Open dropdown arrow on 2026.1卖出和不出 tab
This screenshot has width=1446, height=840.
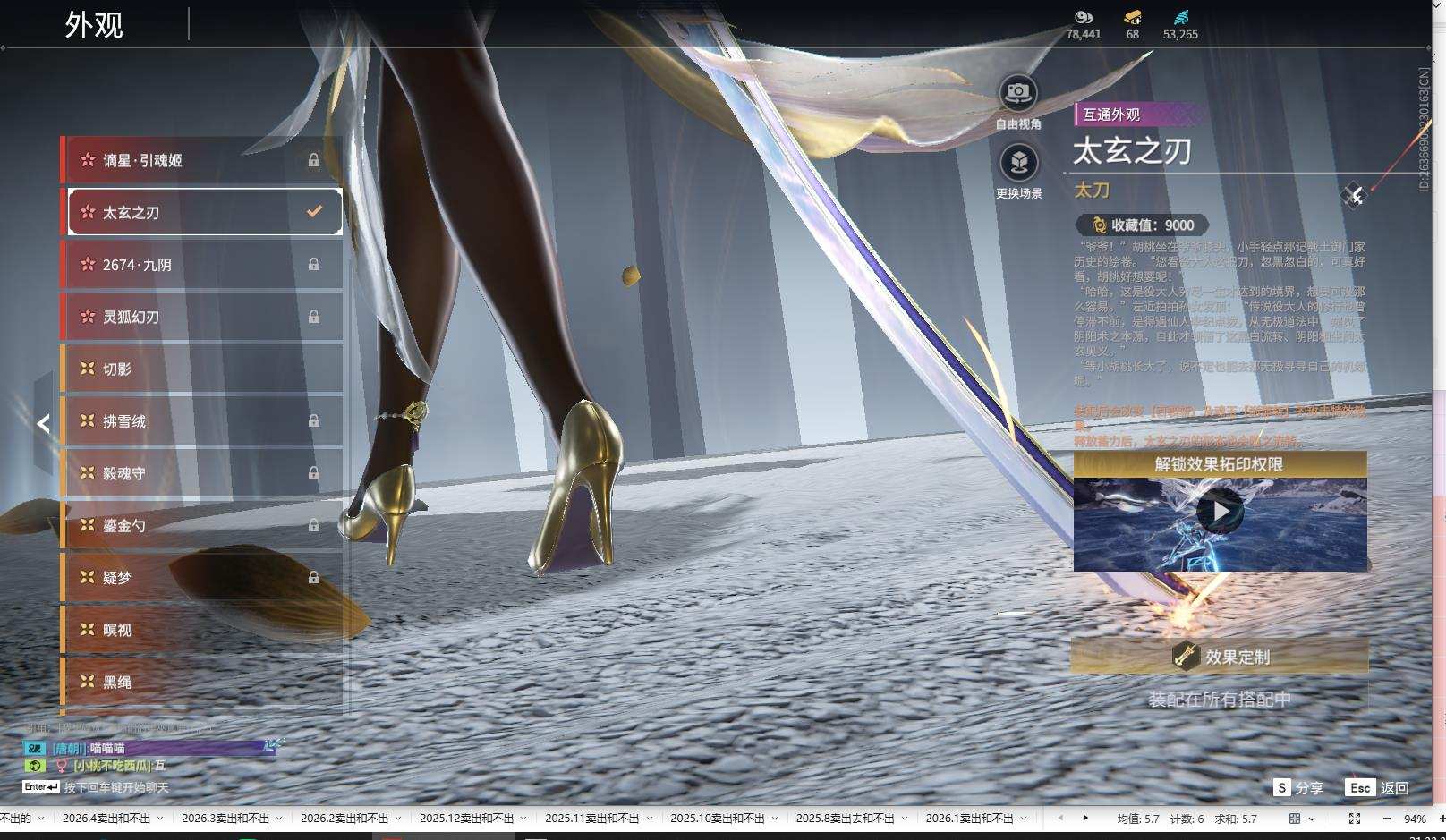pos(1023,819)
